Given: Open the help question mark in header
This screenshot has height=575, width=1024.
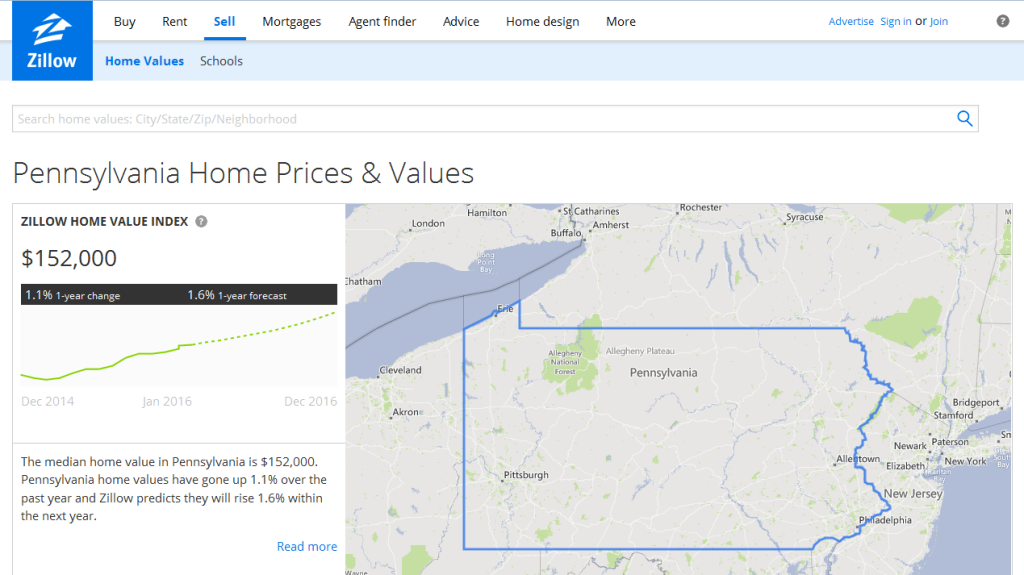Looking at the screenshot, I should click(1002, 21).
